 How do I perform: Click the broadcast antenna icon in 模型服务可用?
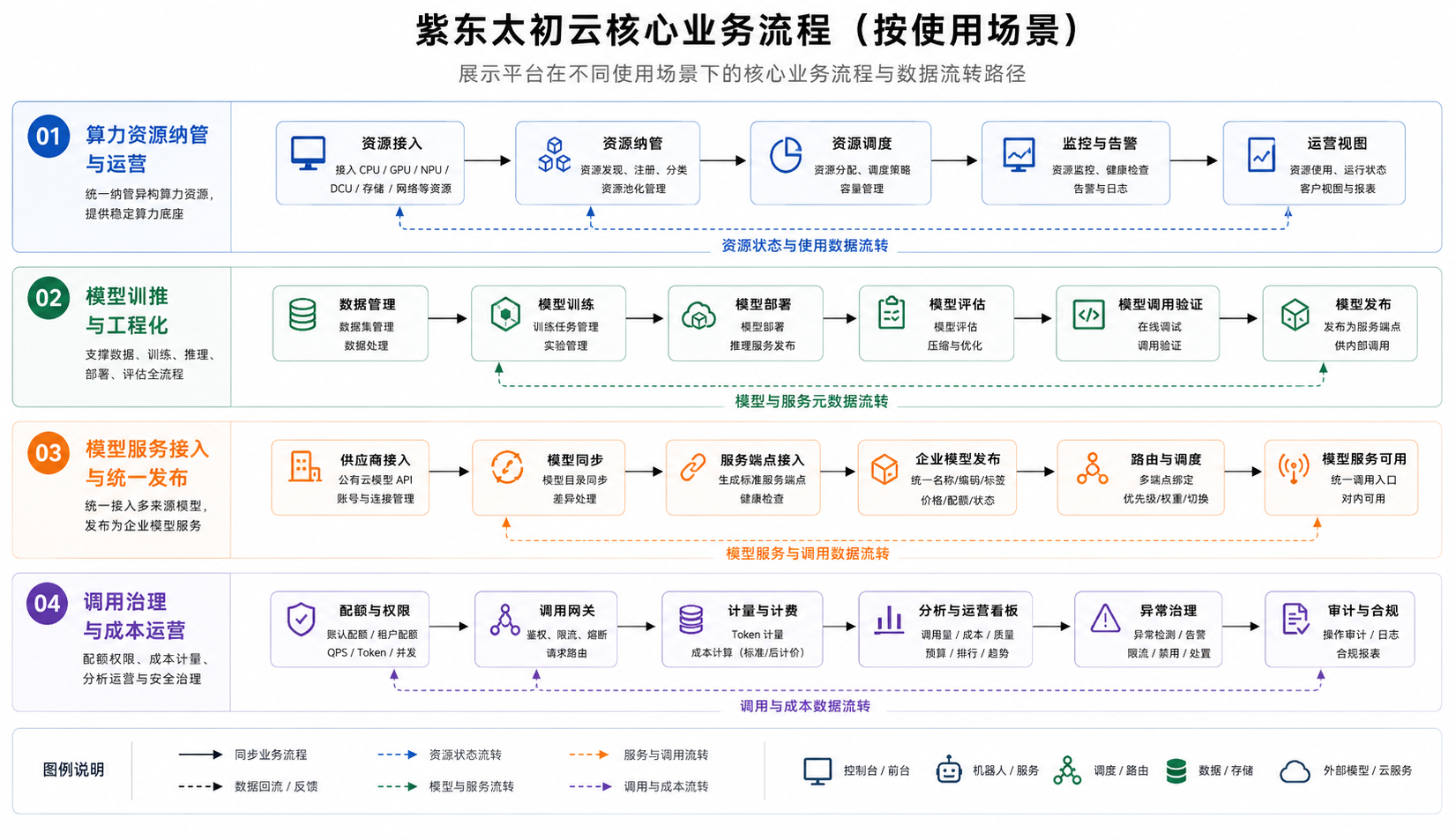point(1294,468)
